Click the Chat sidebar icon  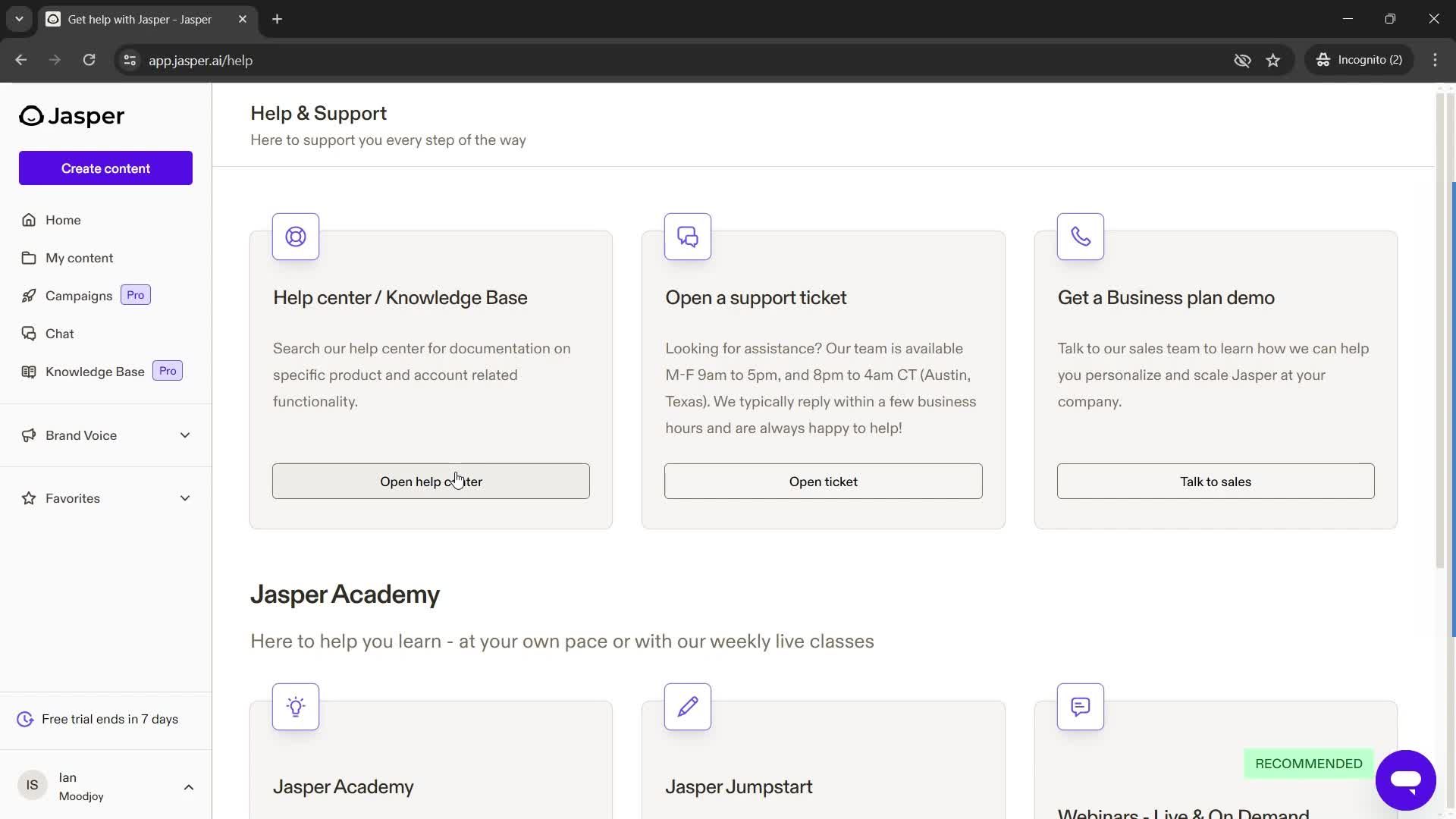(x=28, y=332)
